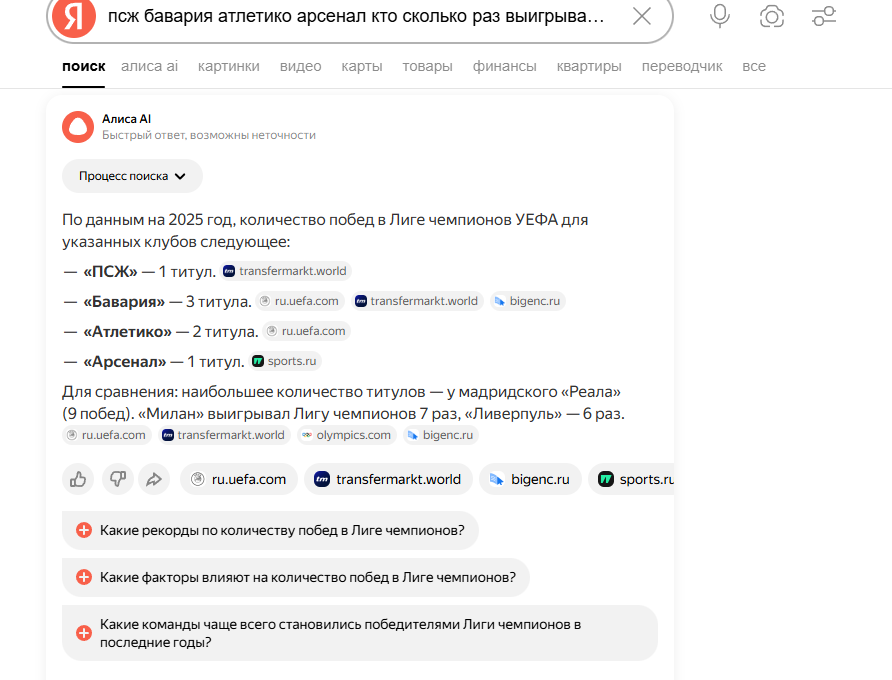This screenshot has width=892, height=680.
Task: Expand question about факторы влияют
Action: coord(296,578)
